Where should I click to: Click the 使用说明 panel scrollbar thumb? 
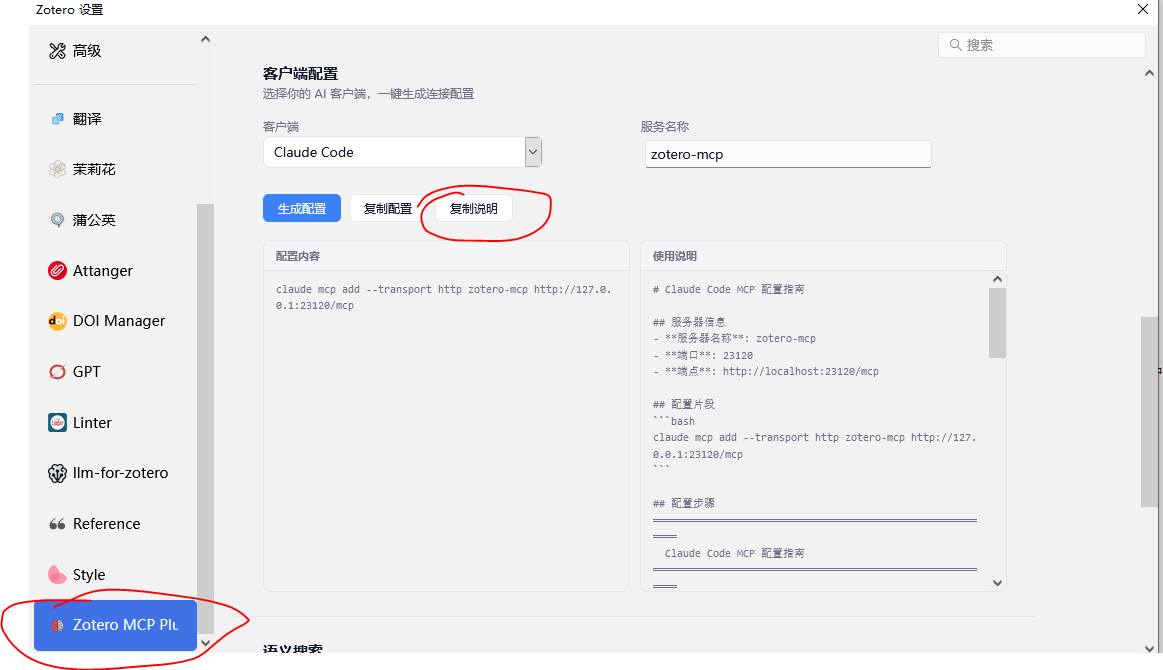pos(998,323)
